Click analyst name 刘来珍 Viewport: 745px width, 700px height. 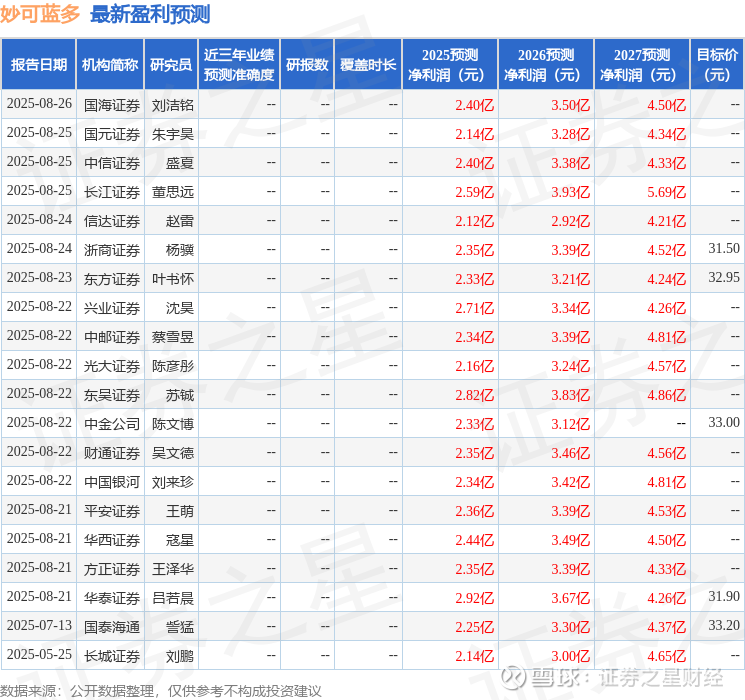coord(173,482)
